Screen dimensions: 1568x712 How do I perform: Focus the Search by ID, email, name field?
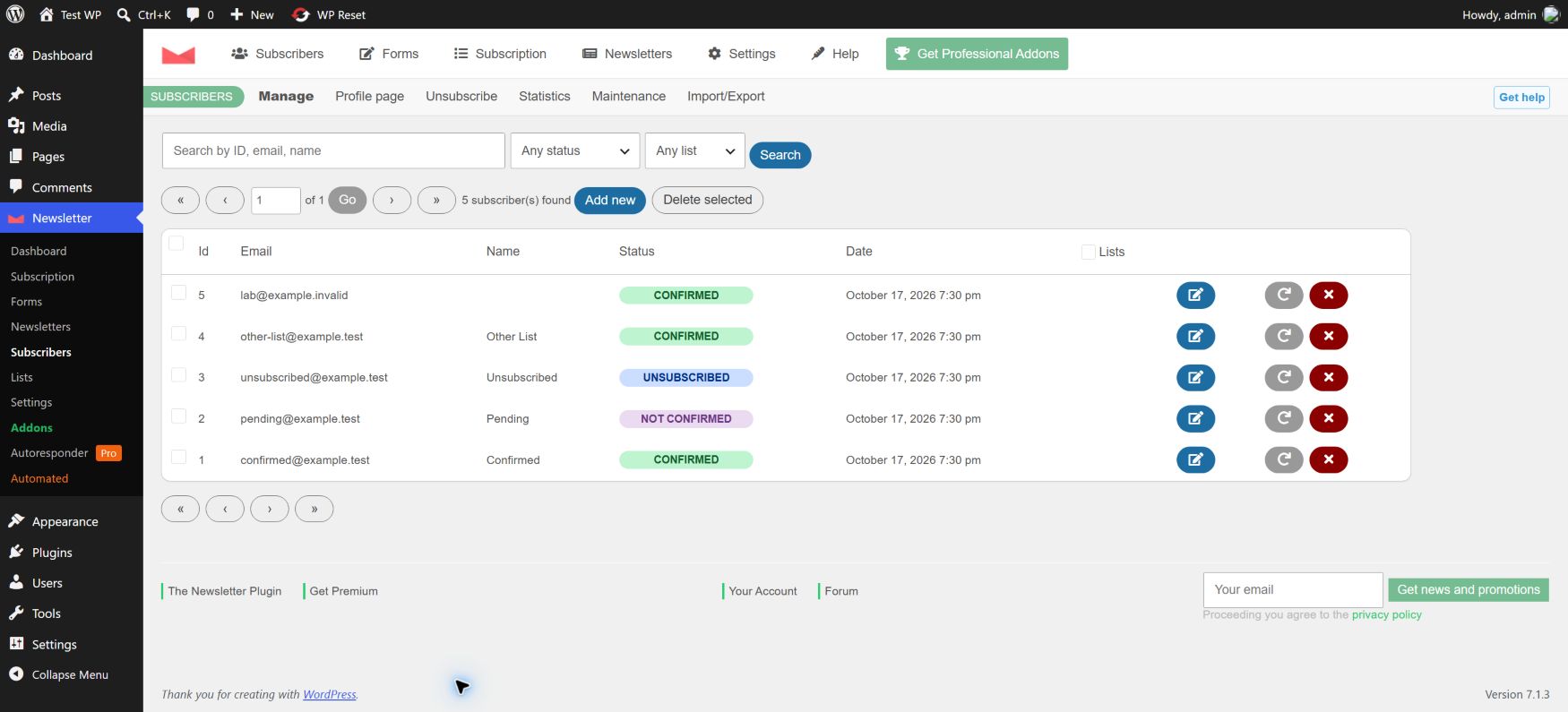(333, 150)
